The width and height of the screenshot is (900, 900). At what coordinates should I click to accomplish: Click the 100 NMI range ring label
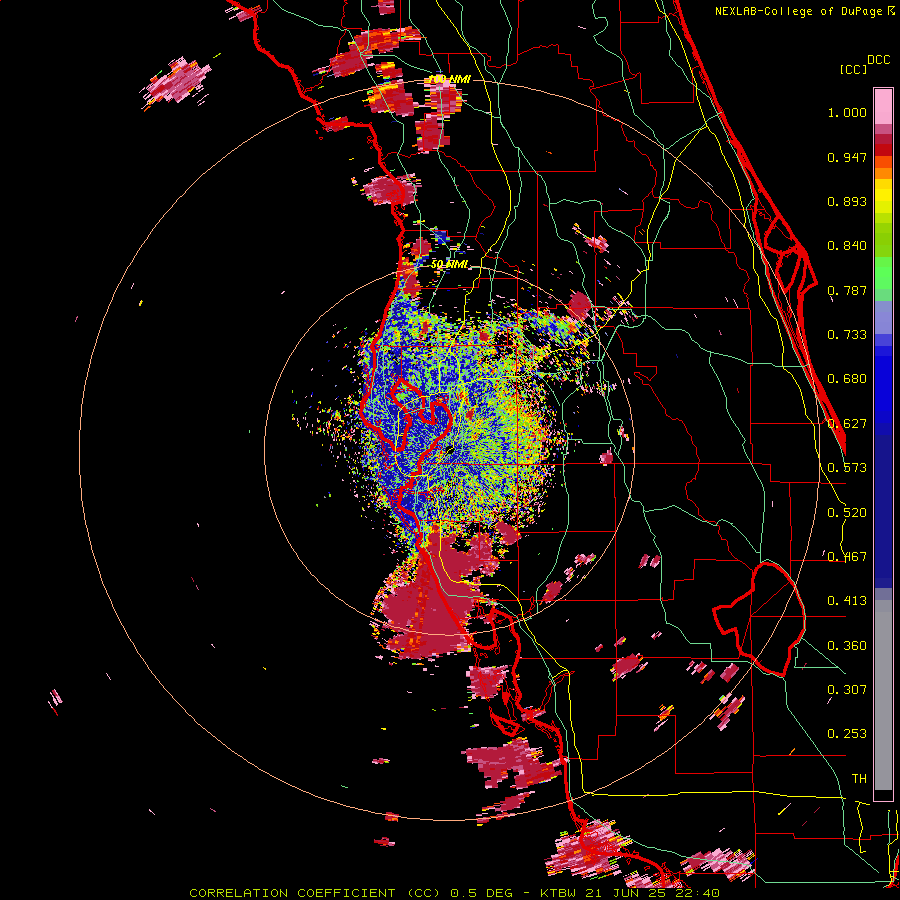449,79
